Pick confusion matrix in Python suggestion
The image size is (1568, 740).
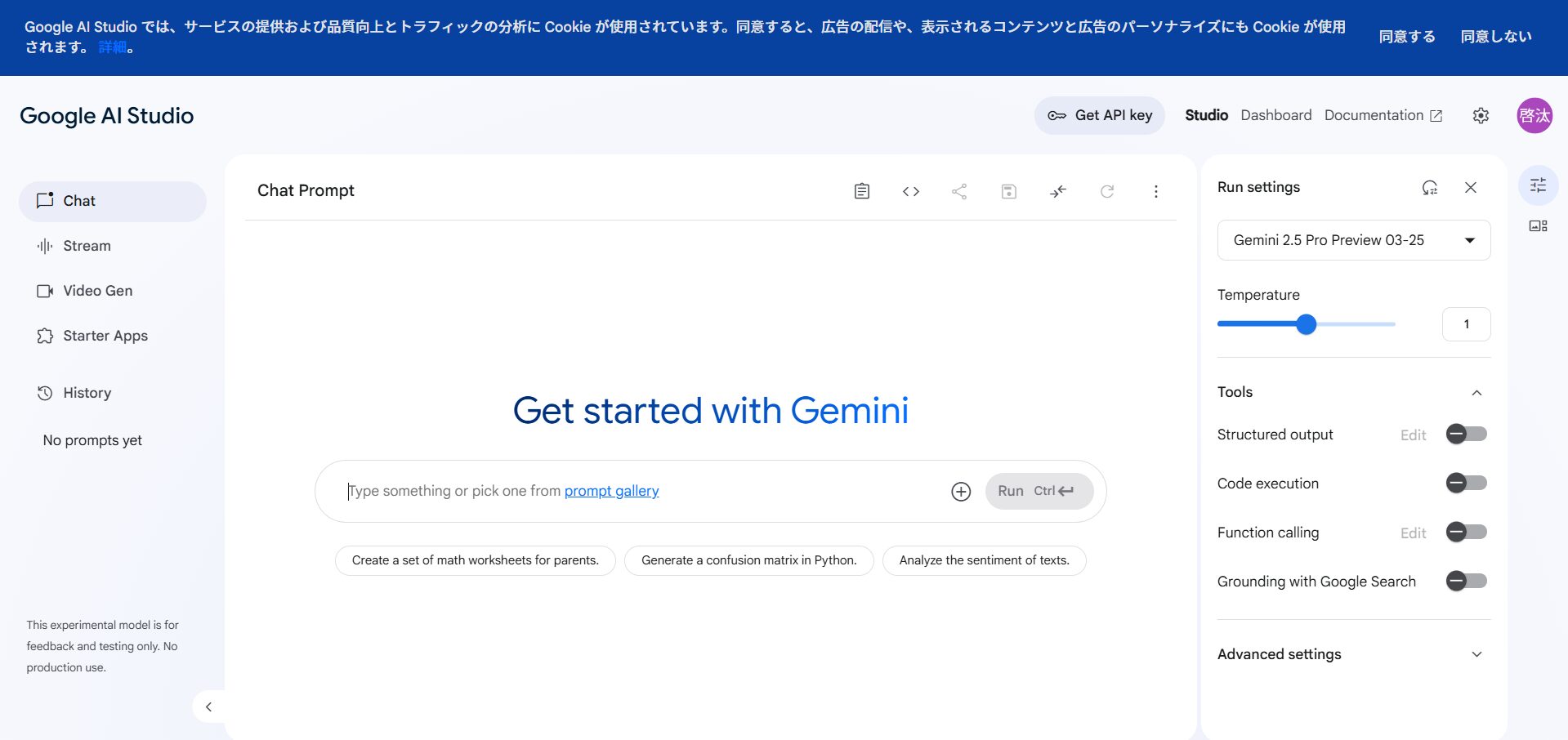click(749, 560)
